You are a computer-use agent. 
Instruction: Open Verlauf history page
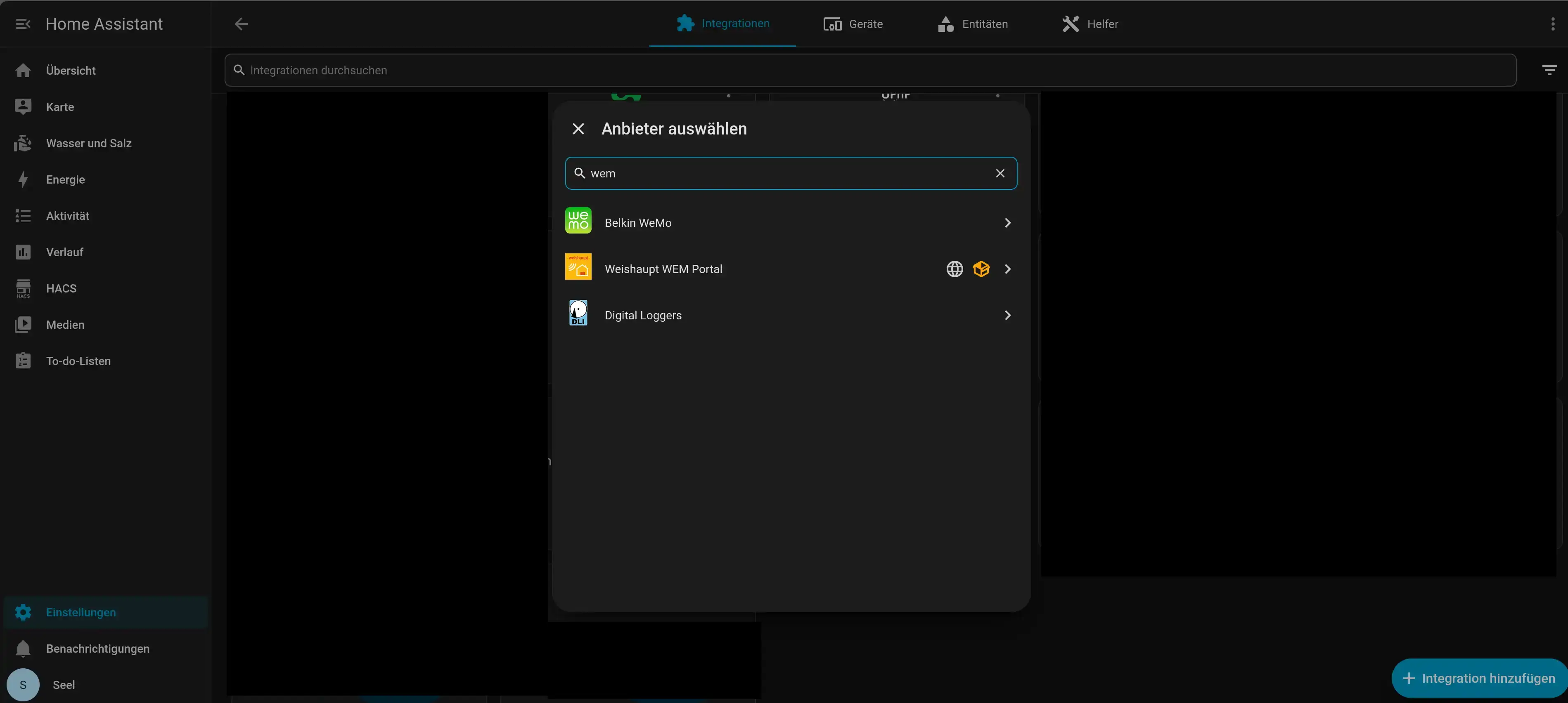pos(106,252)
